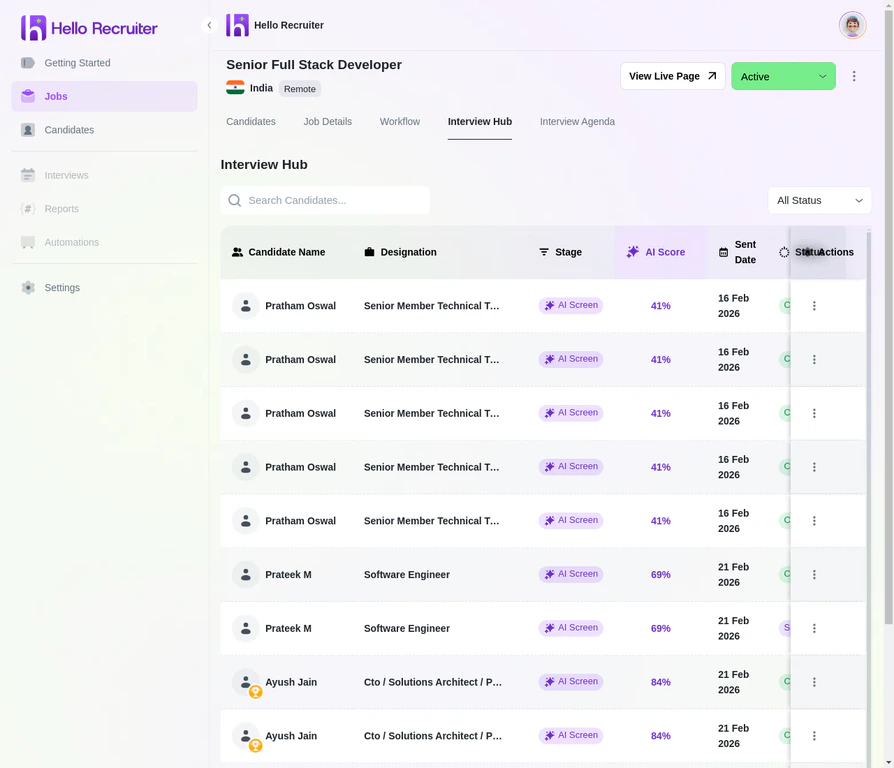This screenshot has width=894, height=768.
Task: Switch to the Job Details tab
Action: tap(327, 121)
